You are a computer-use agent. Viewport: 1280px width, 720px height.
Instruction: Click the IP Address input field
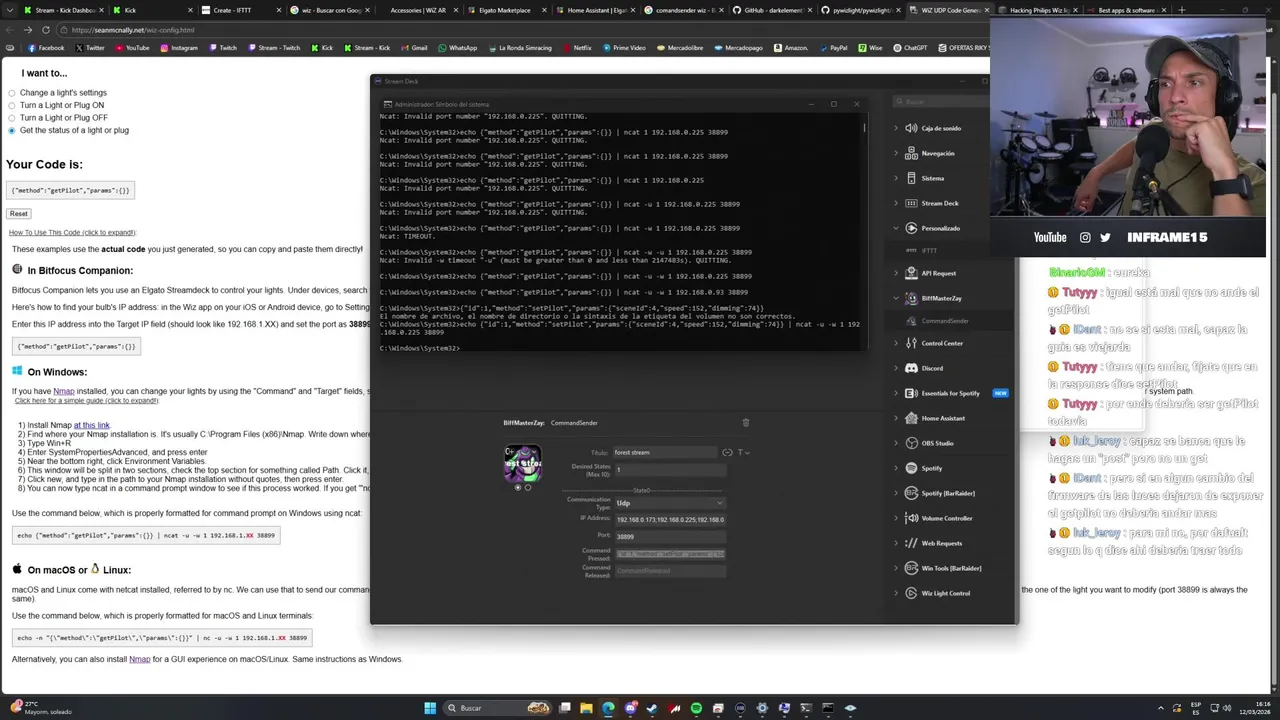click(x=669, y=519)
